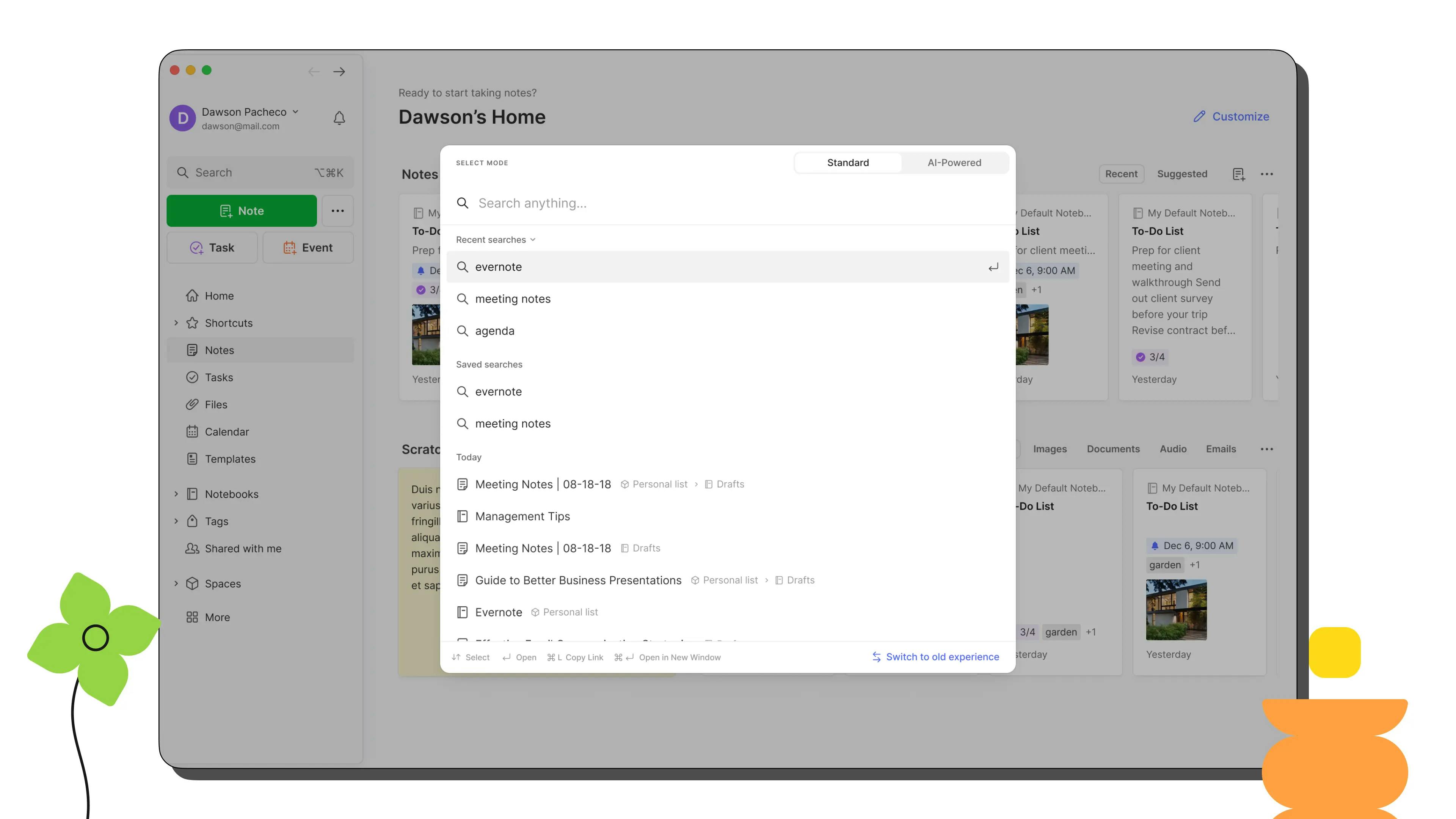Viewport: 1456px width, 819px height.
Task: Toggle Recent filter in Notes widget
Action: point(1121,174)
